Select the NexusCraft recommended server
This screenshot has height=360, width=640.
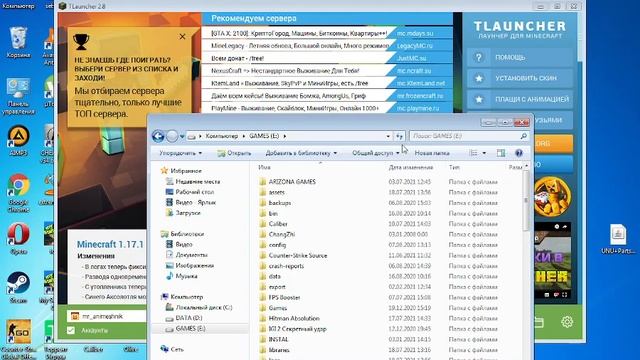point(327,71)
